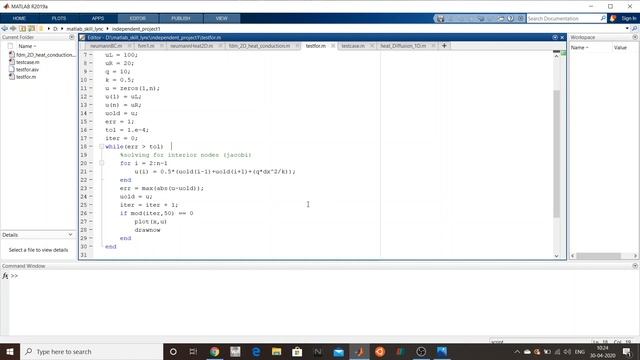Open Task View from the taskbar
Screen dimensions: 640x360
click(x=193, y=351)
